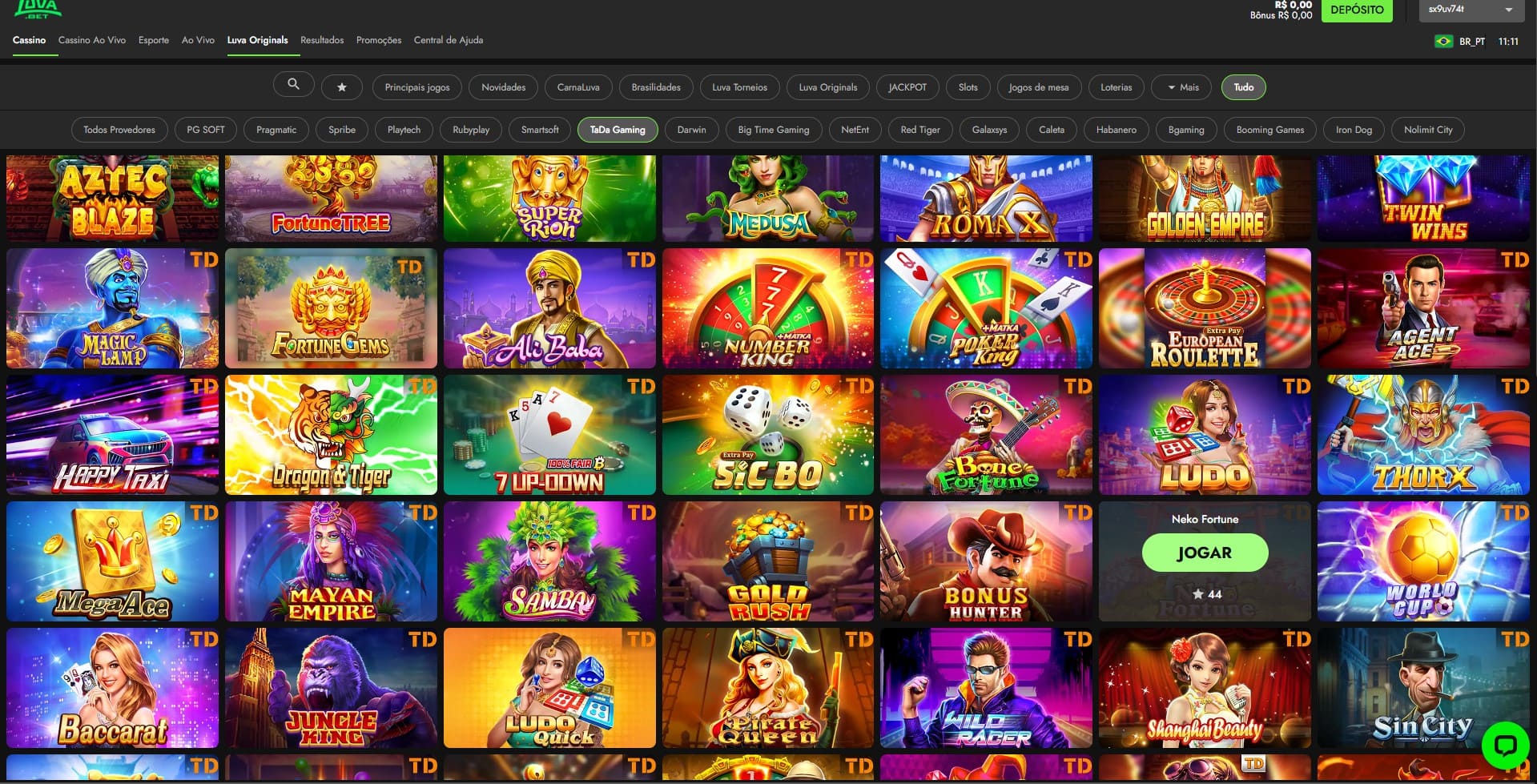Click the green DEPÓSITO button
1537x784 pixels.
(1357, 10)
